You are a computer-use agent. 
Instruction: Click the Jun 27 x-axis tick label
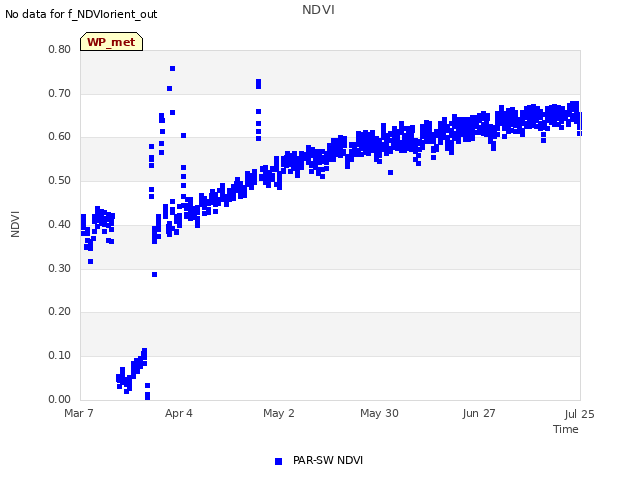(x=479, y=413)
